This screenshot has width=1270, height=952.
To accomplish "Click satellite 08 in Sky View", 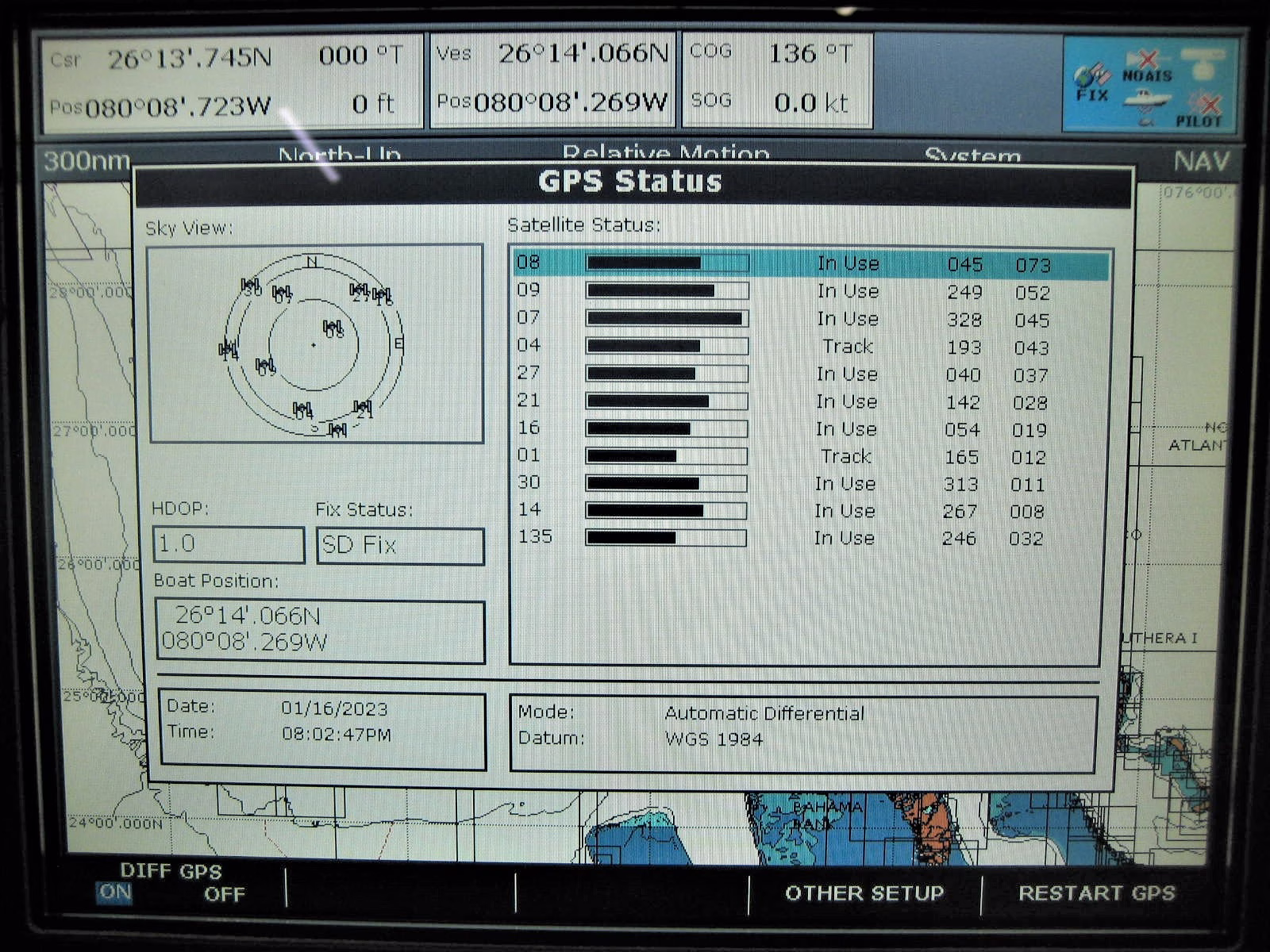I will pos(333,328).
